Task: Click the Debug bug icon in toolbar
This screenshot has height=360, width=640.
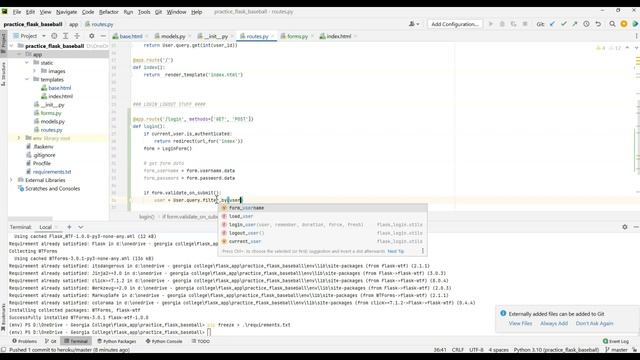Action: (x=502, y=24)
